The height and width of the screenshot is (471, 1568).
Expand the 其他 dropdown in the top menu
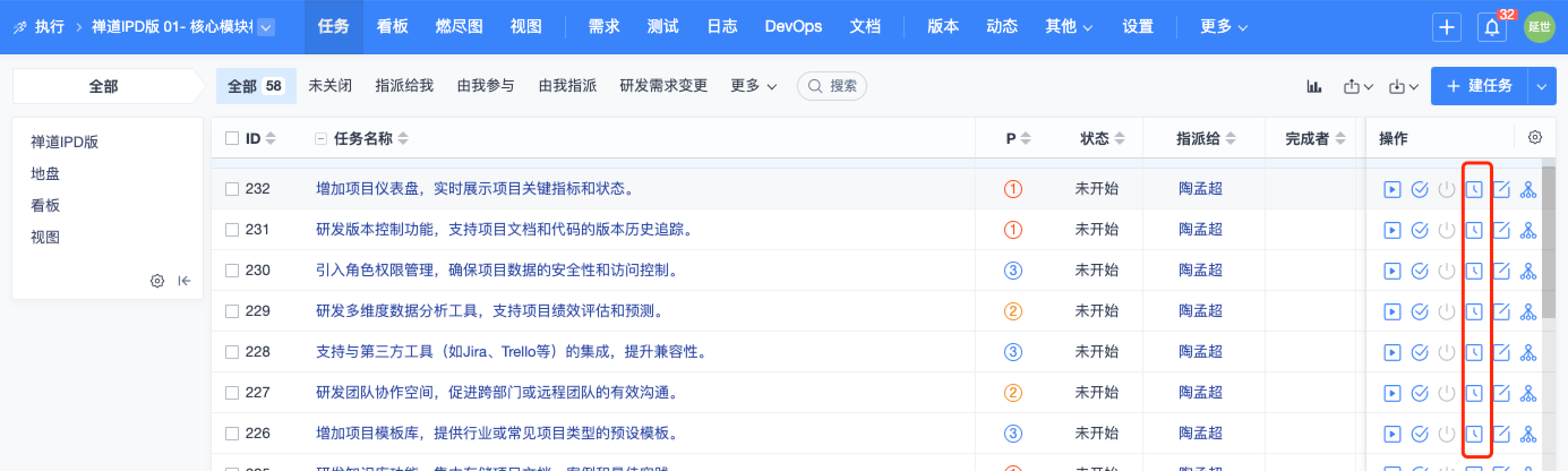coord(1069,27)
